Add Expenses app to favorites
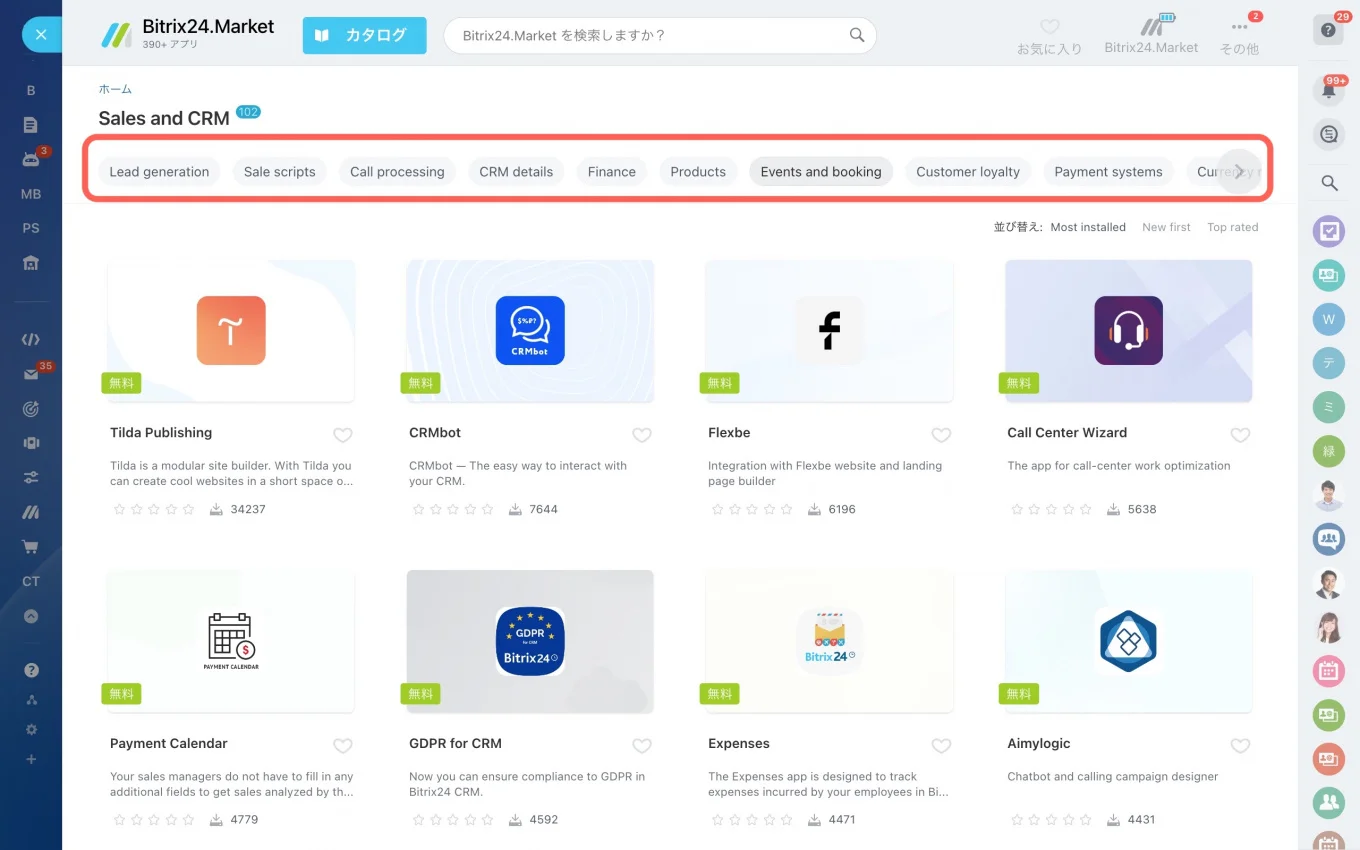1360x850 pixels. (x=941, y=746)
